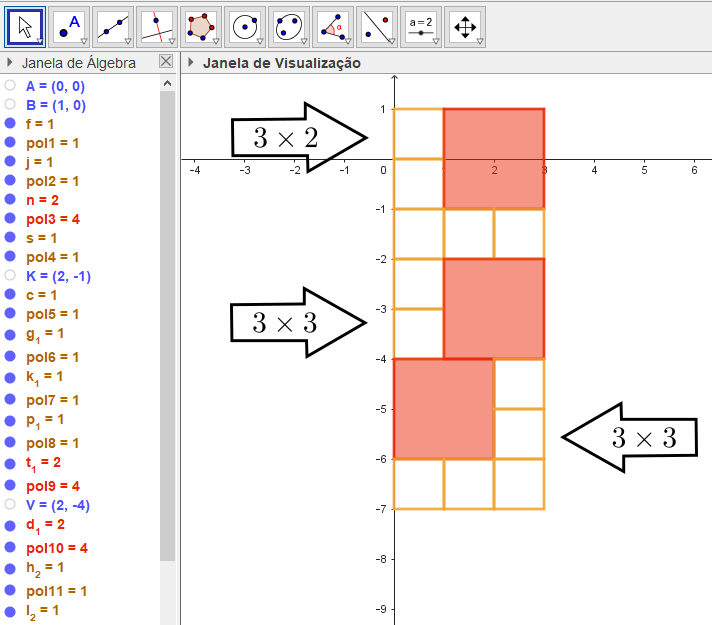
Task: Select the Angle measurement tool
Action: [333, 26]
